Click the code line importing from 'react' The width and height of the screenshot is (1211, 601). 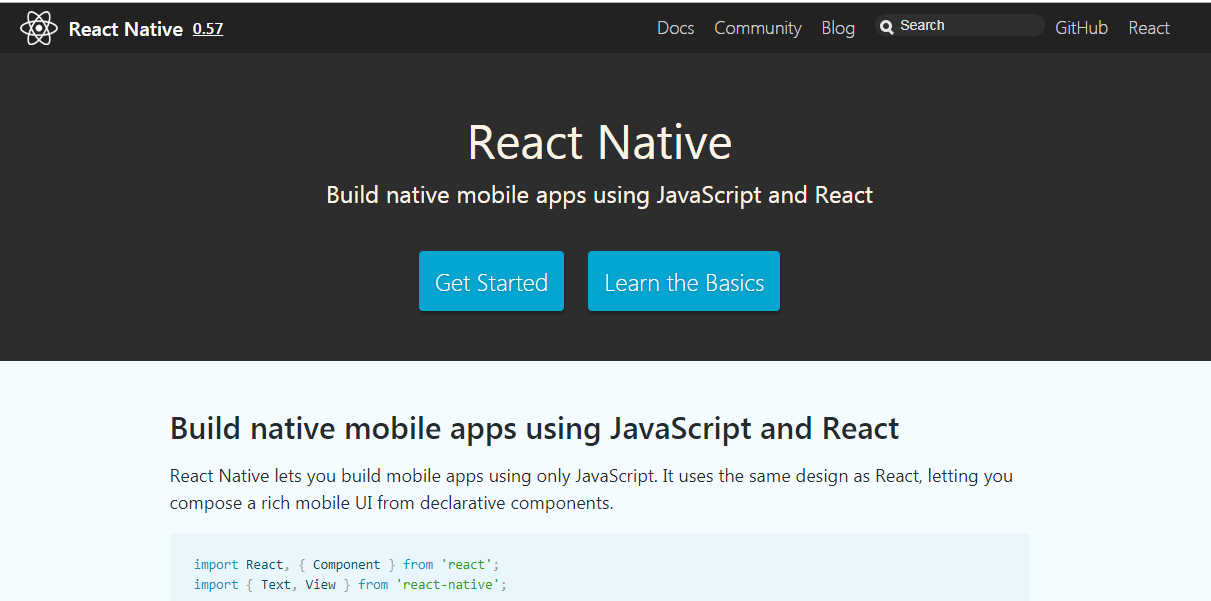tap(346, 565)
